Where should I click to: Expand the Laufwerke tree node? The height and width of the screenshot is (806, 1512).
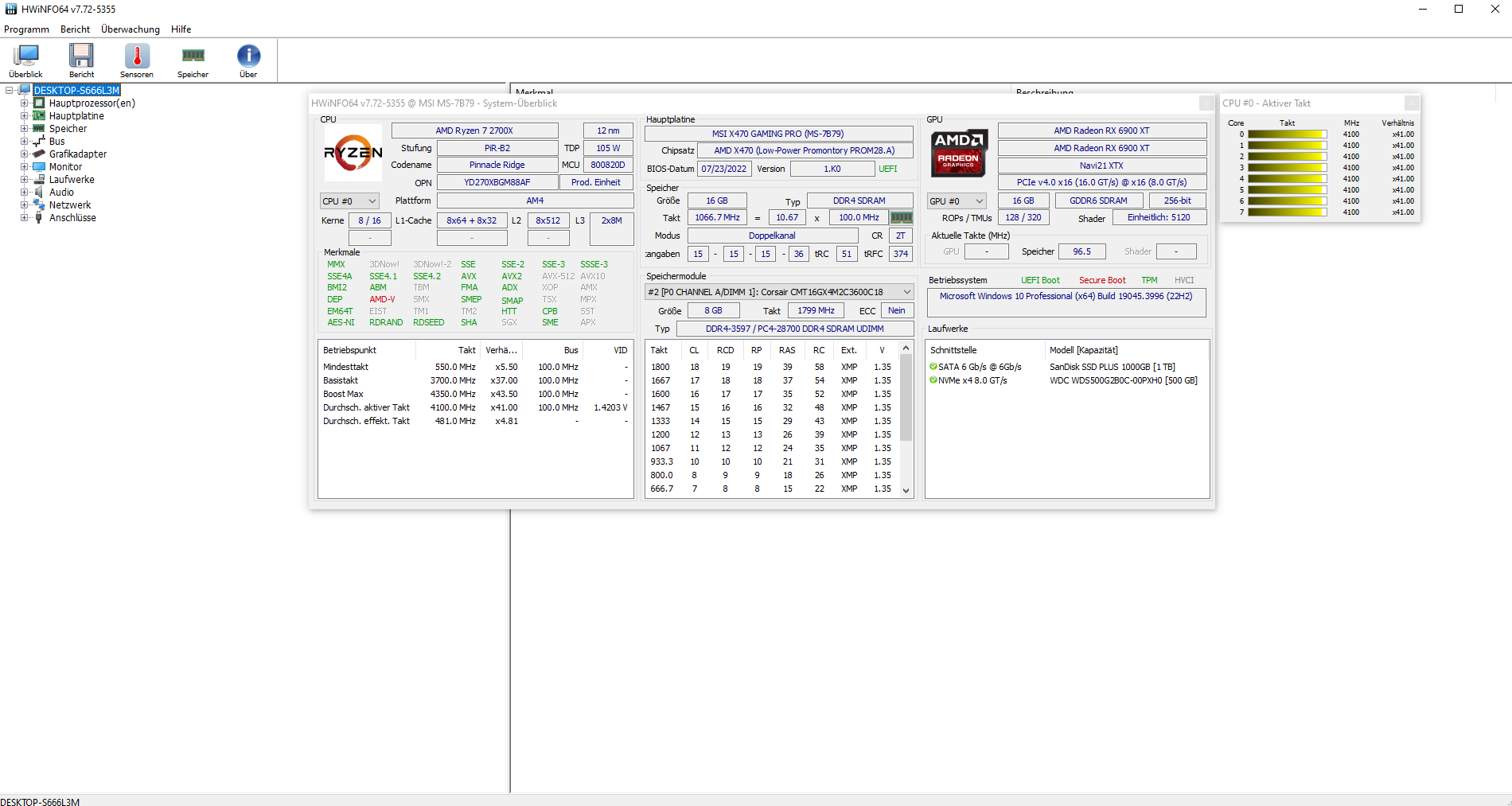pos(24,180)
